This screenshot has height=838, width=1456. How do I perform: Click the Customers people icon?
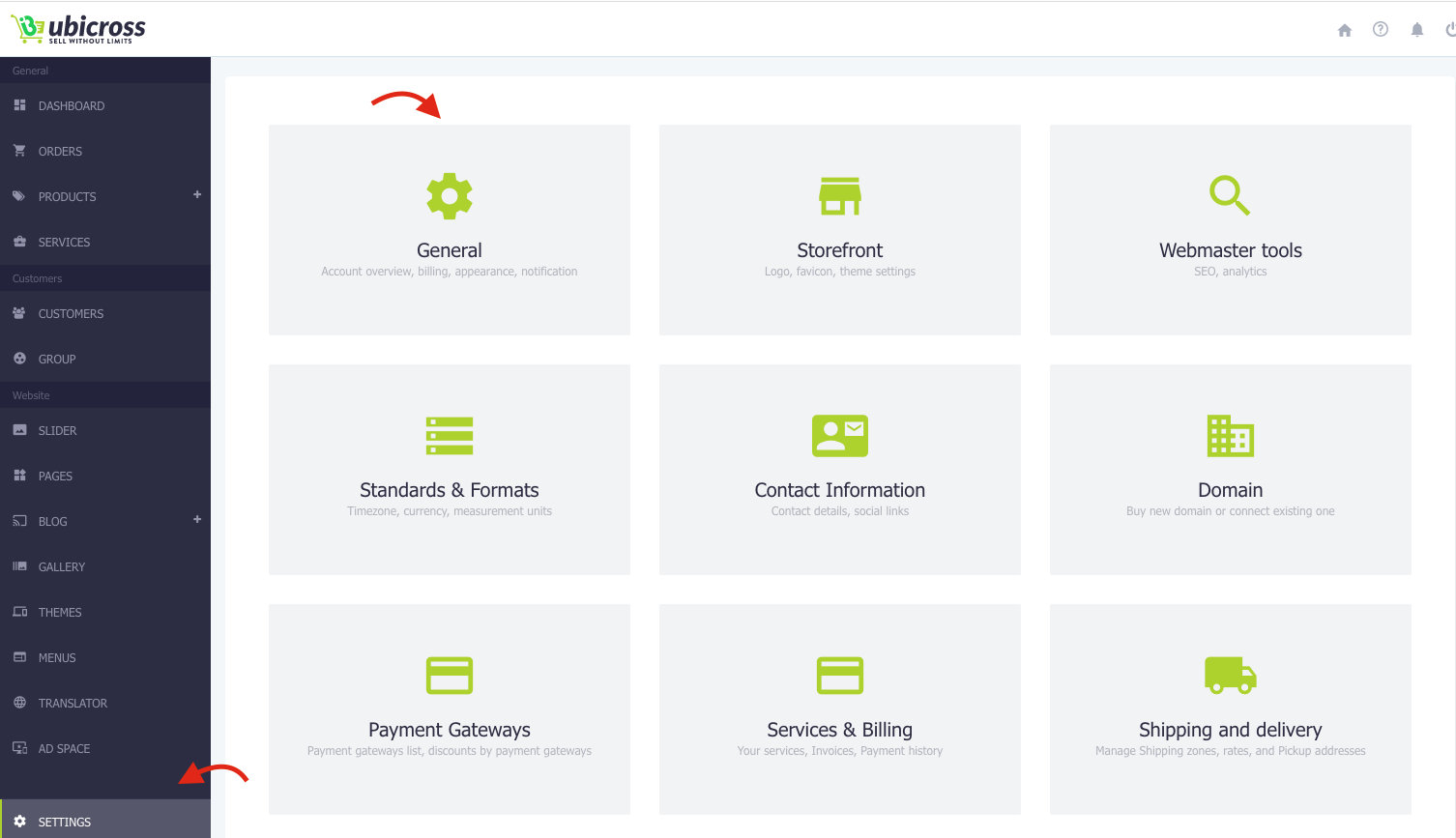(19, 312)
